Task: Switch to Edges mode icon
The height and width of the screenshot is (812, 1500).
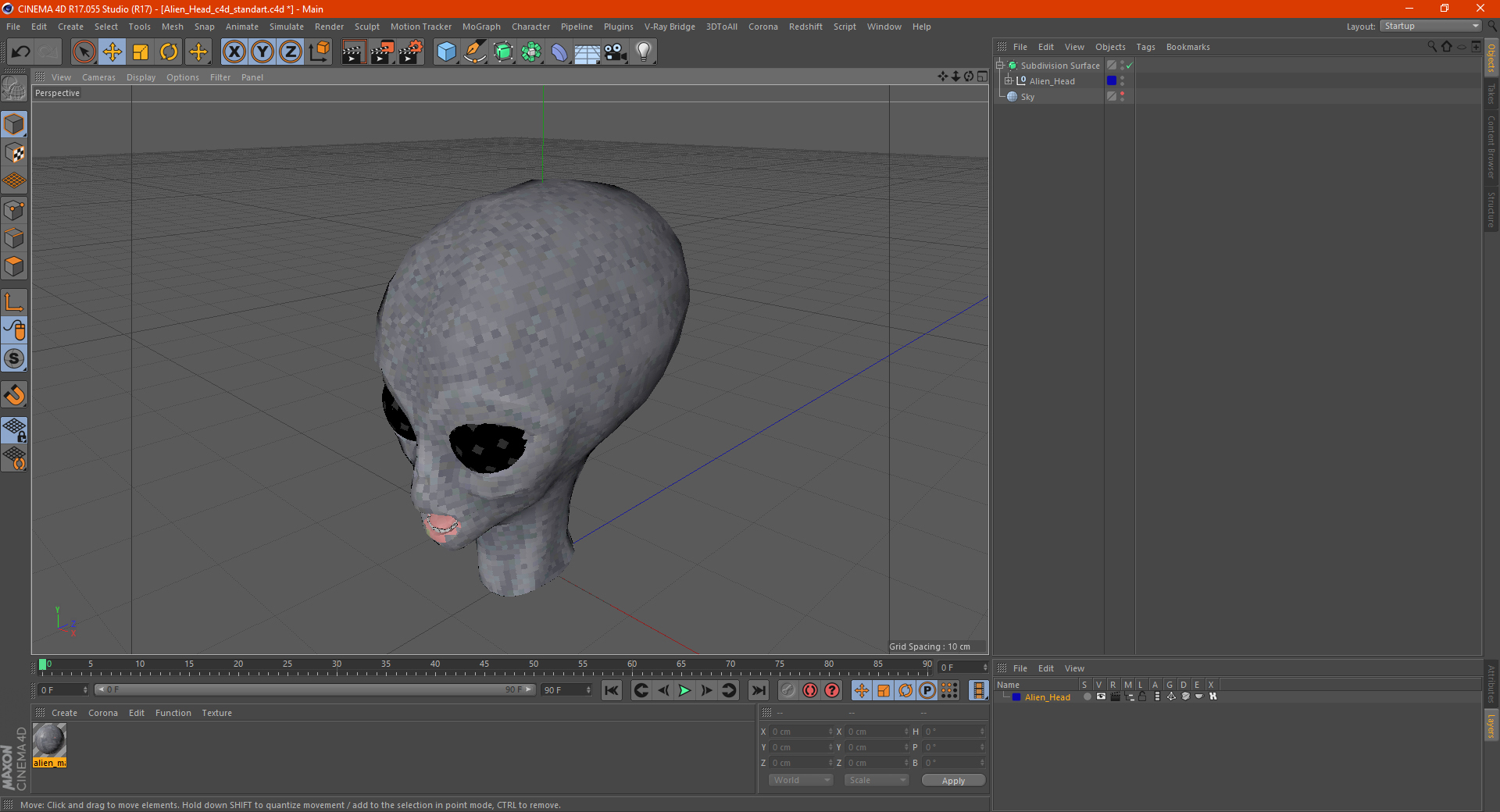Action: (x=14, y=238)
